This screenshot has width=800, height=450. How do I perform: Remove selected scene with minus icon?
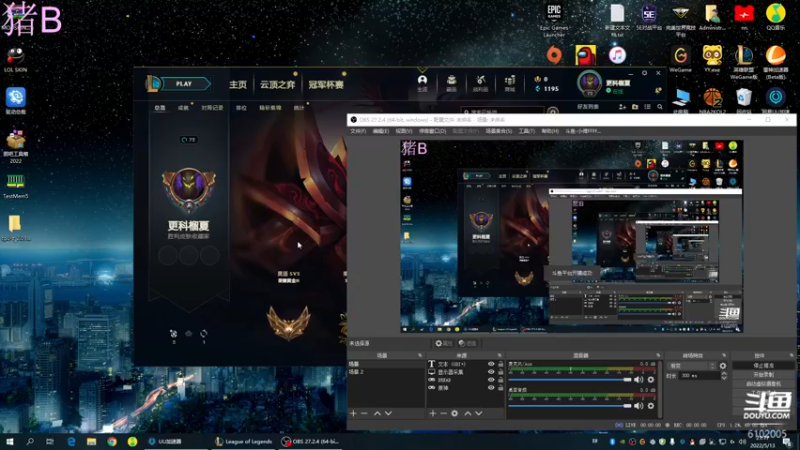[364, 413]
